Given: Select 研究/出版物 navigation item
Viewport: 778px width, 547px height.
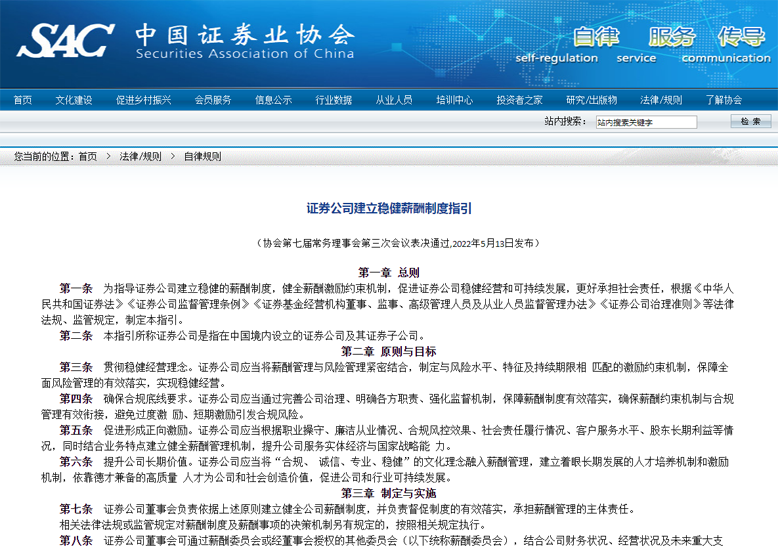Looking at the screenshot, I should click(591, 100).
